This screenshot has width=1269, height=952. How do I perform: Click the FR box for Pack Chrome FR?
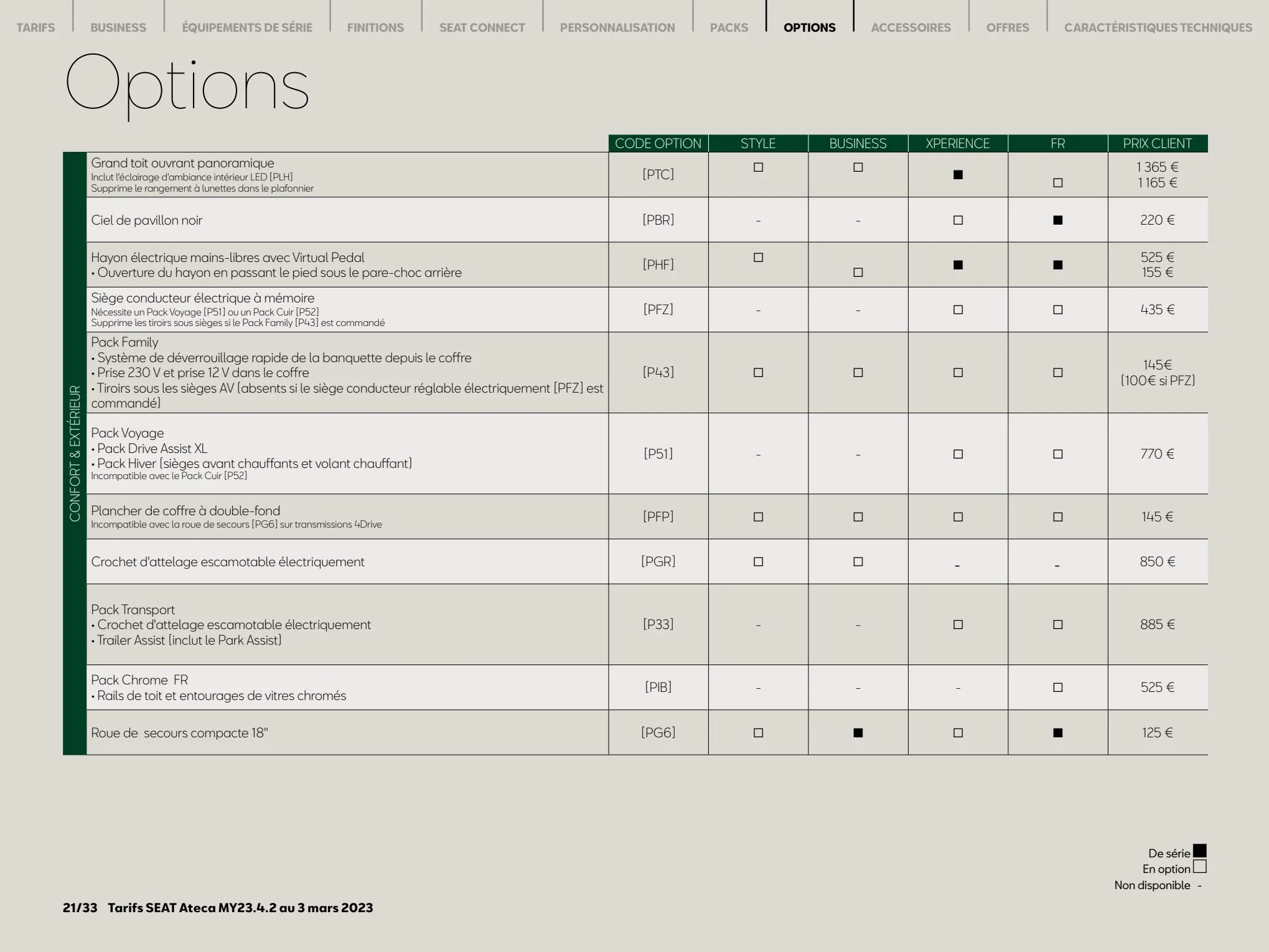point(1058,688)
